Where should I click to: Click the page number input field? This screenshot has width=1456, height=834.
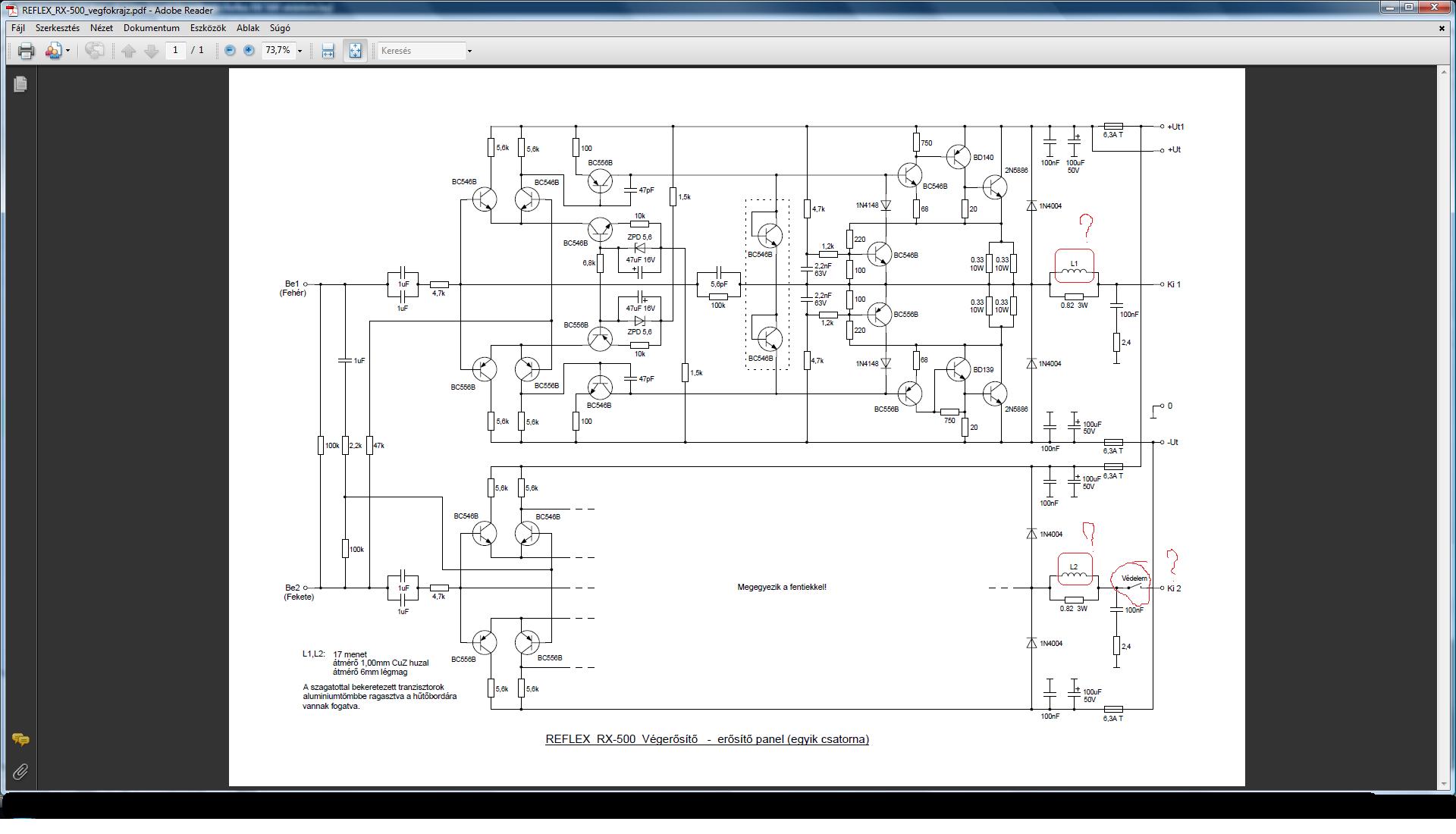coord(176,51)
